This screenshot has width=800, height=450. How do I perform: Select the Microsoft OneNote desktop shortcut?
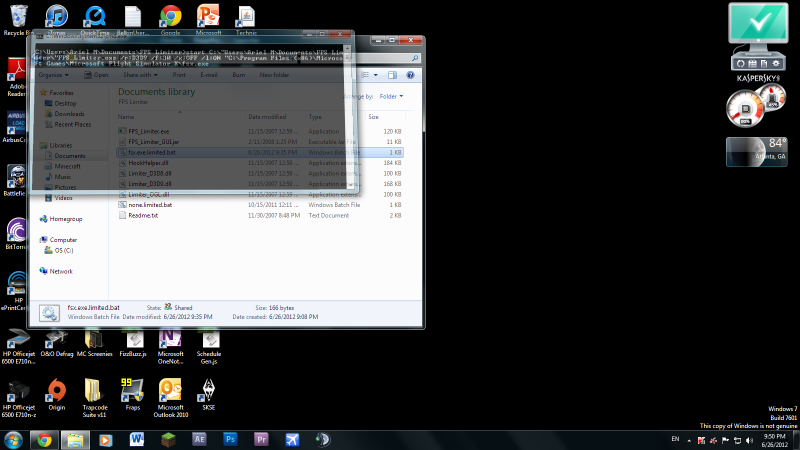(170, 347)
